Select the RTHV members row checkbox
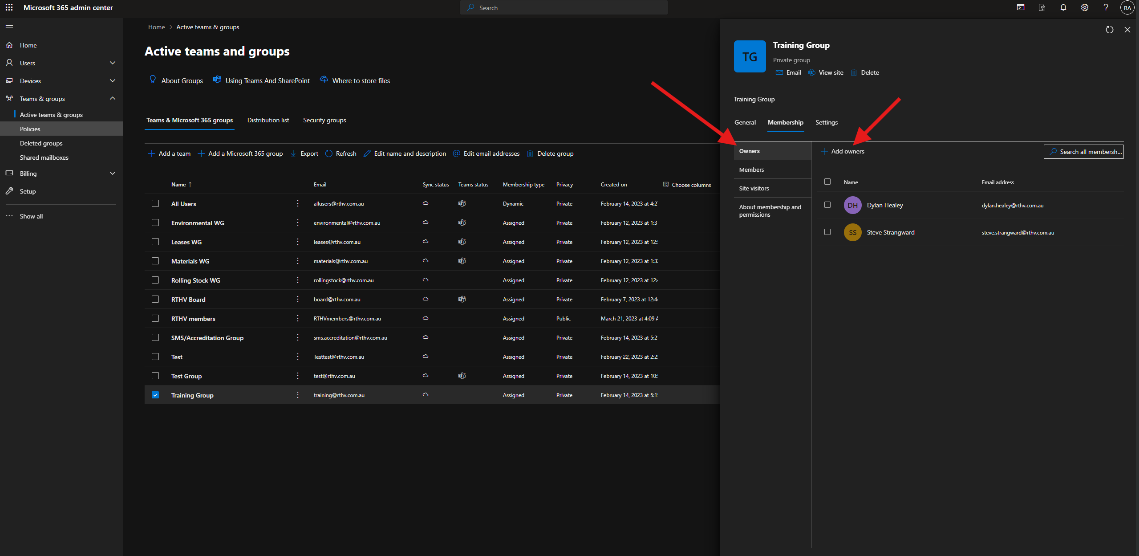Viewport: 1139px width, 556px height. click(x=155, y=318)
